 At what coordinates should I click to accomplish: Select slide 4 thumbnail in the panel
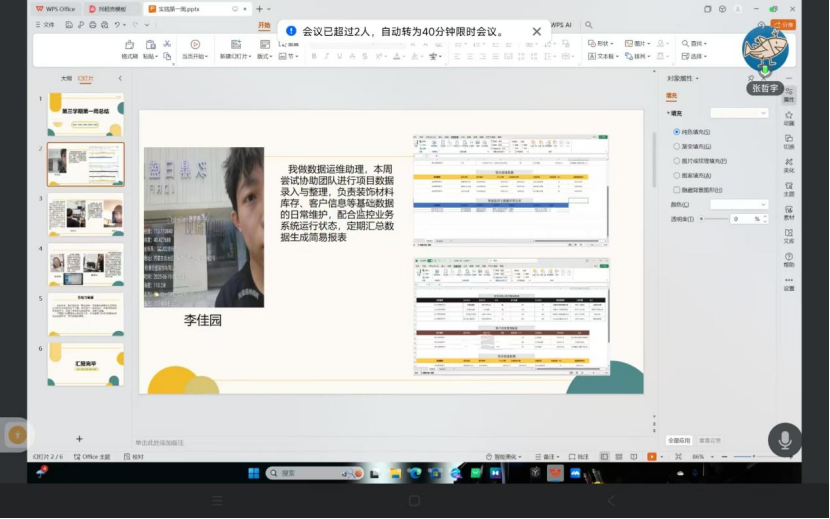[x=86, y=264]
